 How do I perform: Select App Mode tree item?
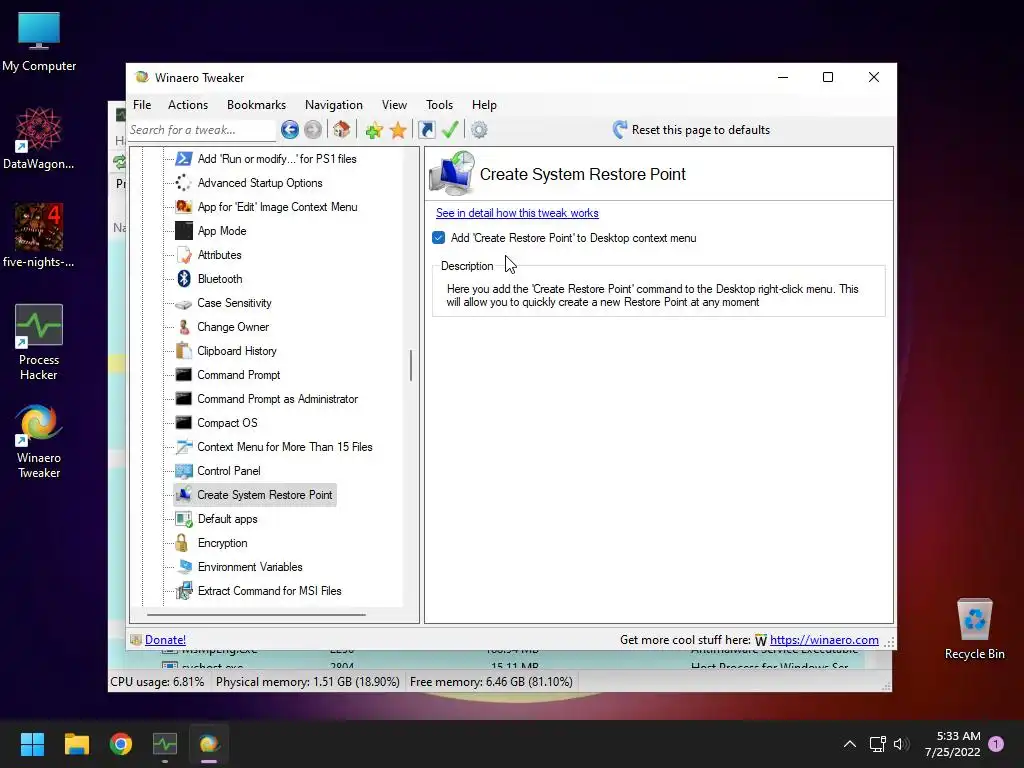pyautogui.click(x=222, y=231)
